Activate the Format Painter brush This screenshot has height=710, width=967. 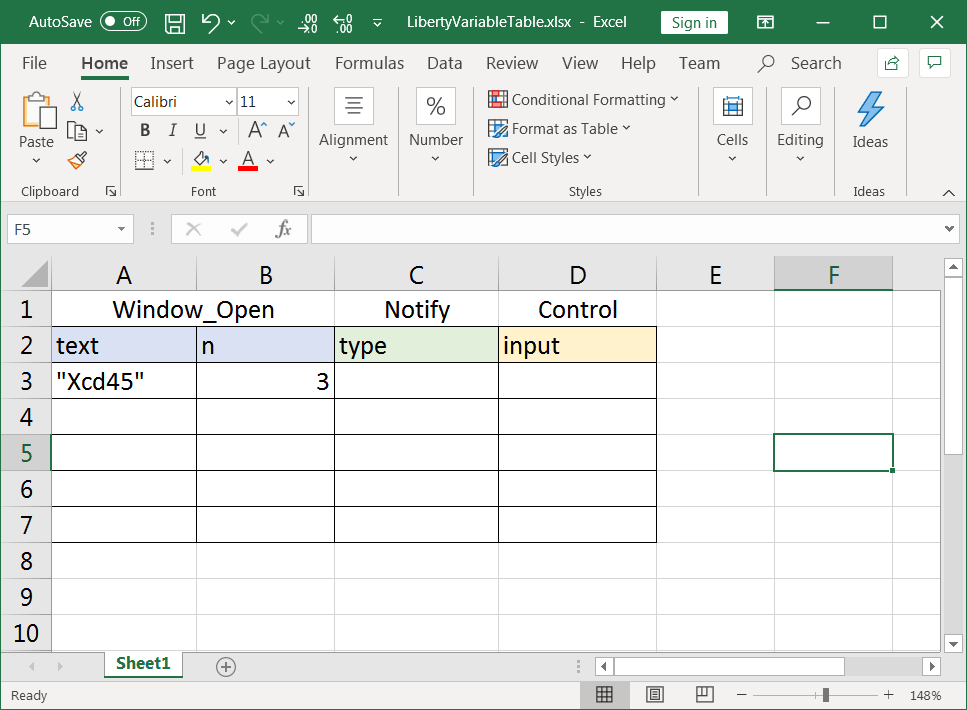coord(77,161)
